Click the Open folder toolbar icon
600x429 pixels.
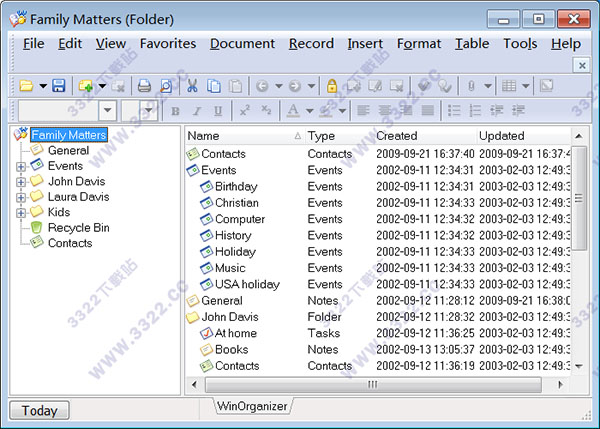pos(26,86)
